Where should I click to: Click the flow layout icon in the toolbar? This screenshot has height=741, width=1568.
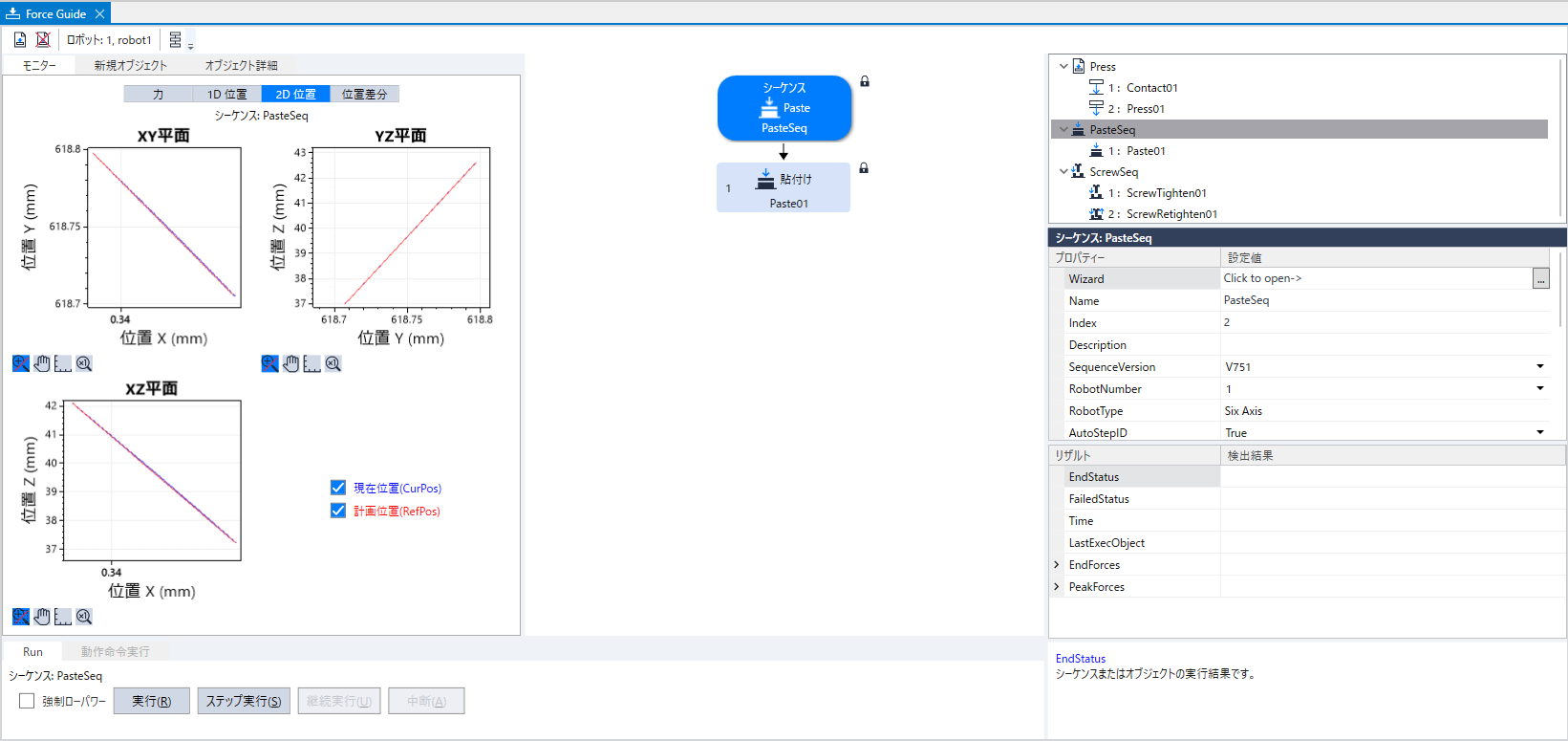176,39
